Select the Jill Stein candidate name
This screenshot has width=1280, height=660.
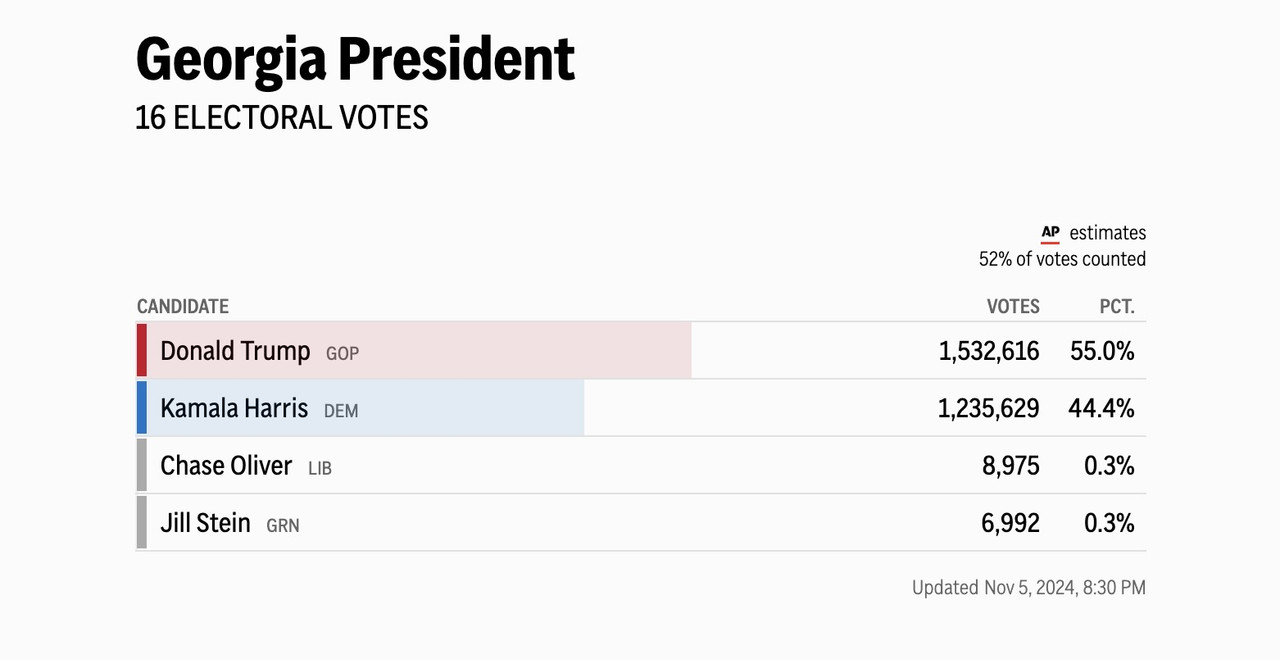pos(205,523)
